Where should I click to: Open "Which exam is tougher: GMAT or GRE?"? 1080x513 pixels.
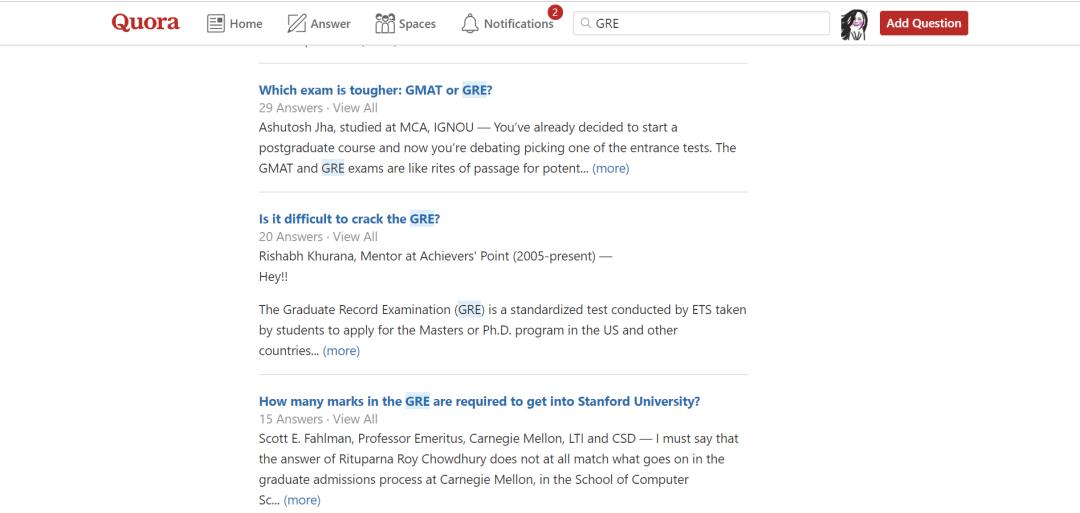point(375,90)
